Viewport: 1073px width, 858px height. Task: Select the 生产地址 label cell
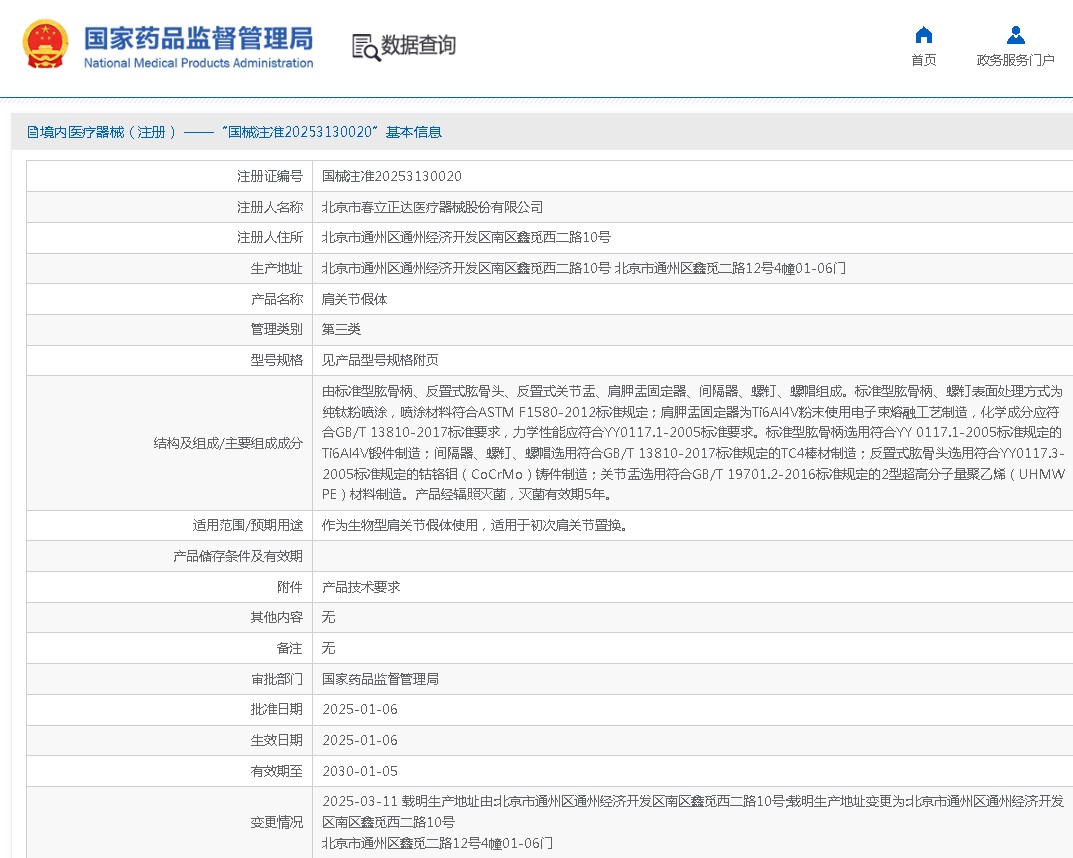click(x=170, y=268)
